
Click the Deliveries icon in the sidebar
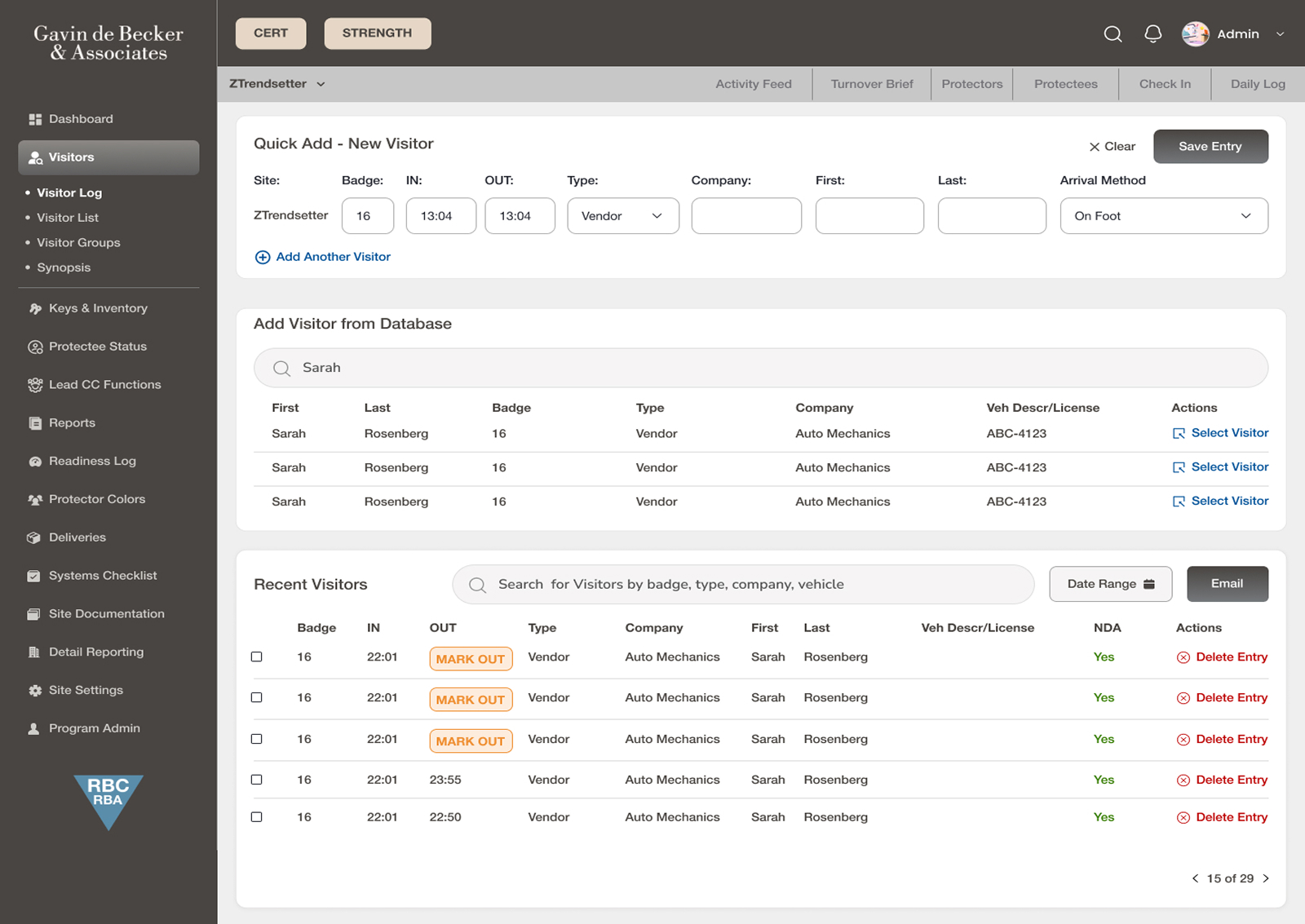coord(34,537)
